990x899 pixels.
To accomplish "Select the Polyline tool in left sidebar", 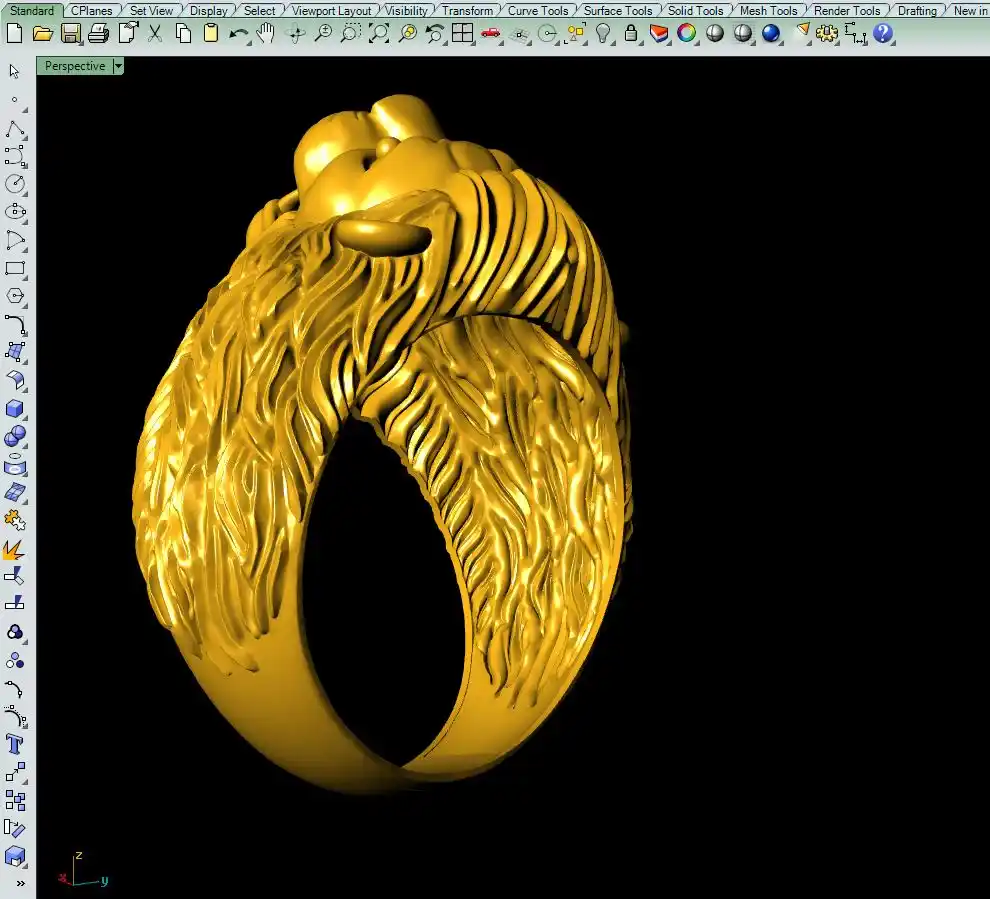I will (x=15, y=129).
